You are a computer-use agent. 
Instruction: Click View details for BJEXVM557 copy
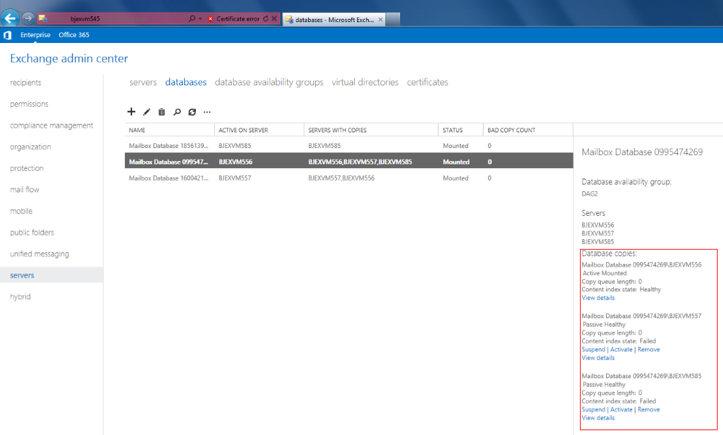(x=598, y=358)
